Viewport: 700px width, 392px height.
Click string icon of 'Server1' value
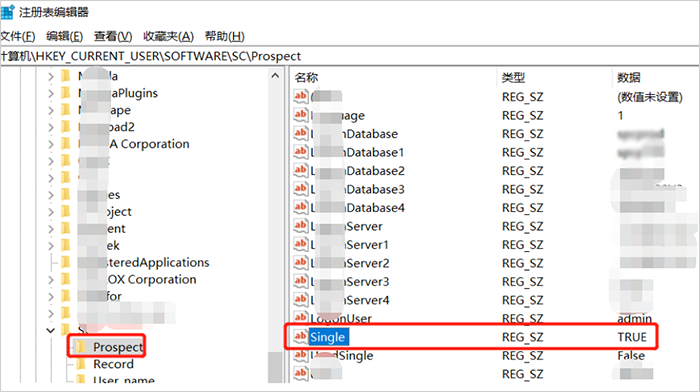point(300,244)
